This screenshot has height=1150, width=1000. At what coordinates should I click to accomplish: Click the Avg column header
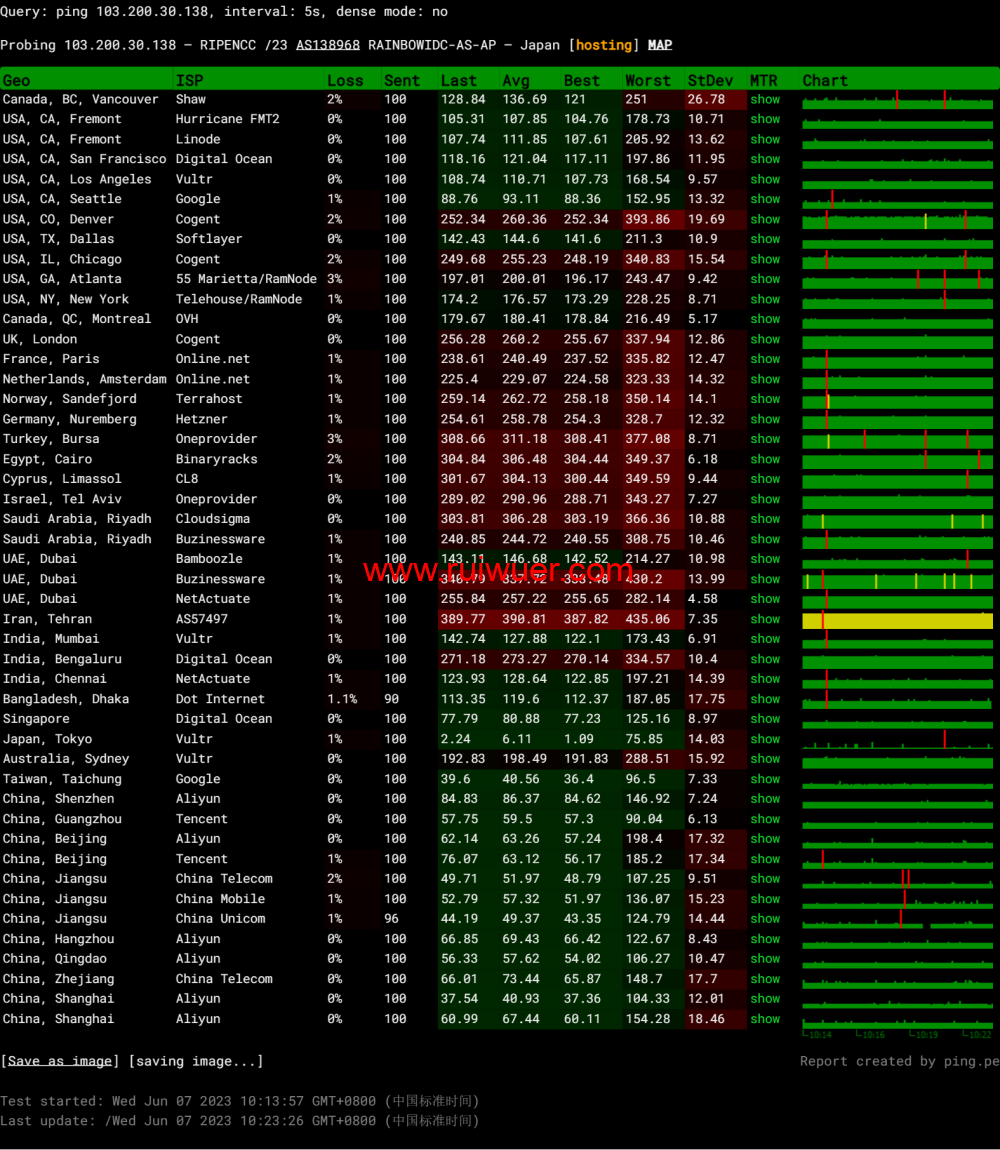pyautogui.click(x=516, y=80)
